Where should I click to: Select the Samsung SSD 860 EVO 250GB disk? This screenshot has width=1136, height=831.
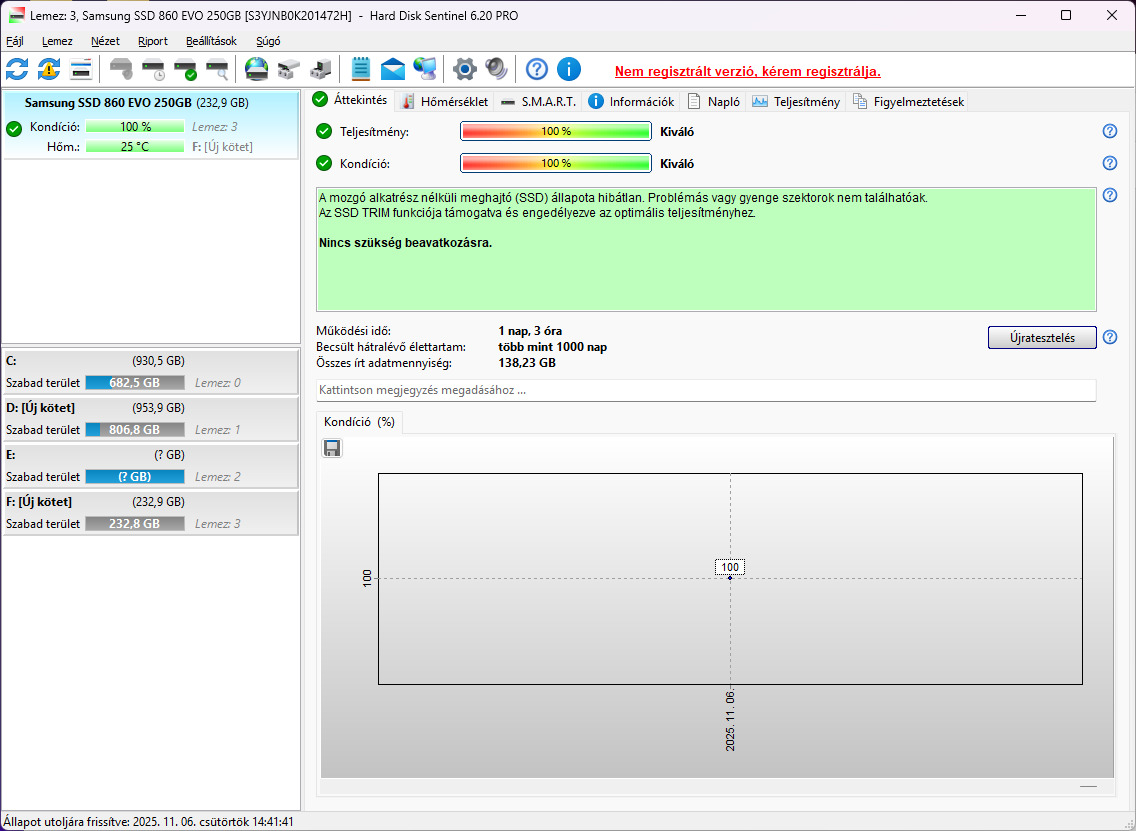coord(151,125)
